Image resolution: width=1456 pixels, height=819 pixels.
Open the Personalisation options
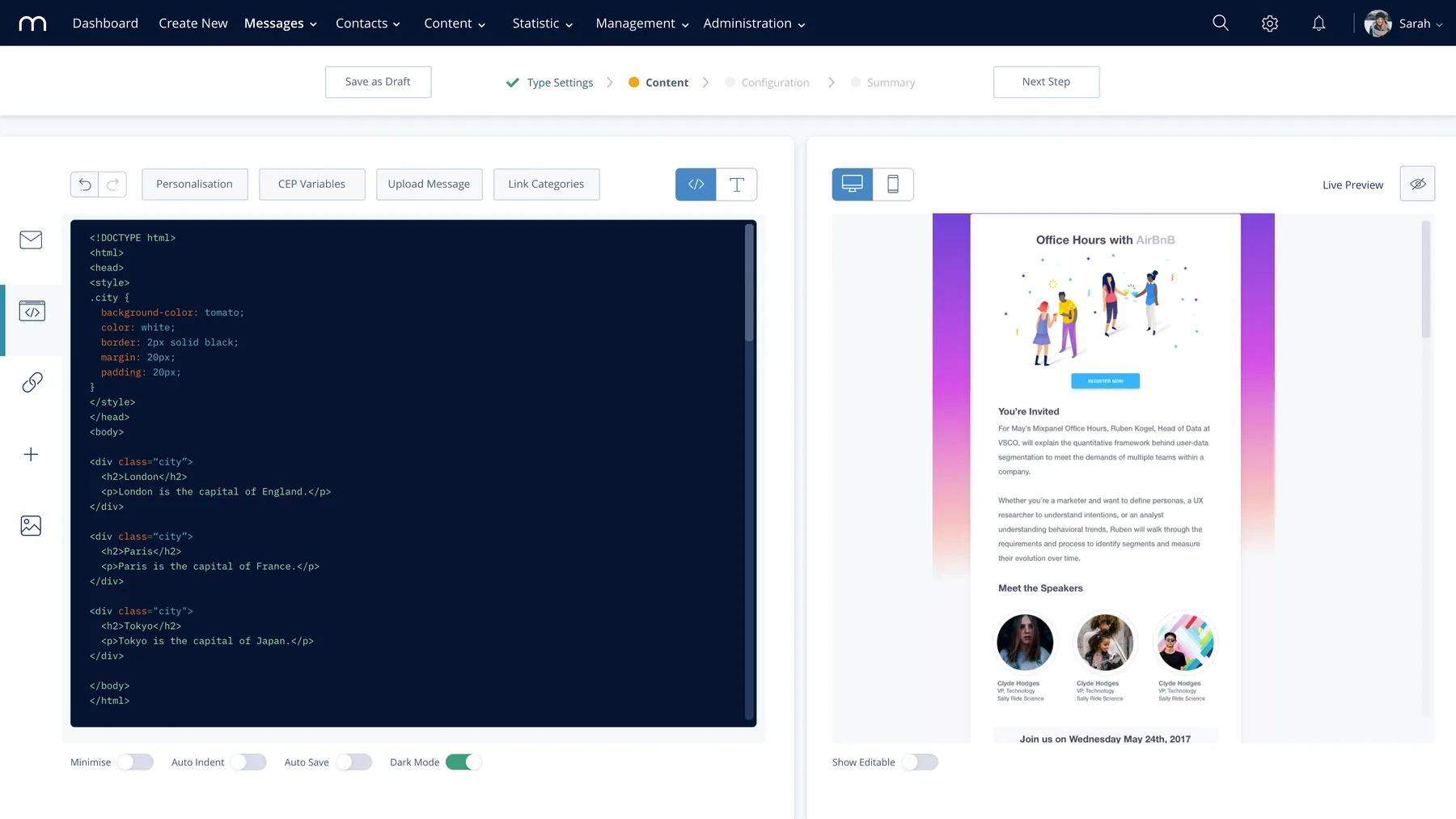[194, 185]
